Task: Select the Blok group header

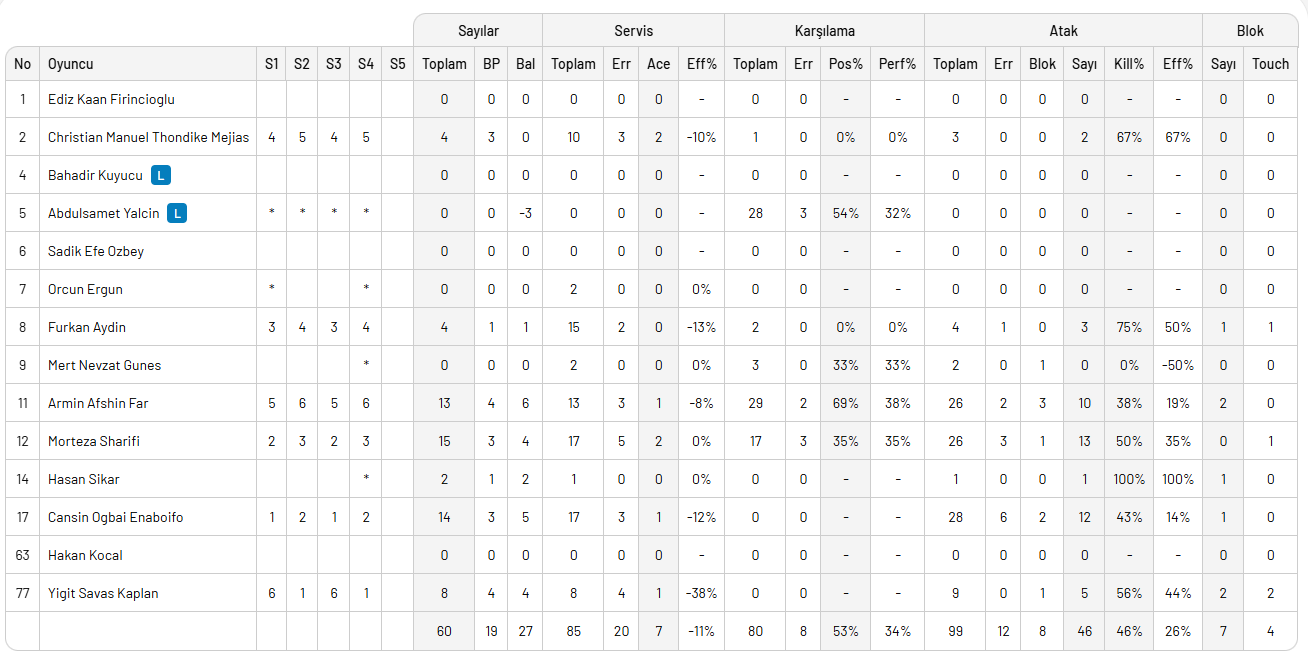Action: click(x=1250, y=31)
